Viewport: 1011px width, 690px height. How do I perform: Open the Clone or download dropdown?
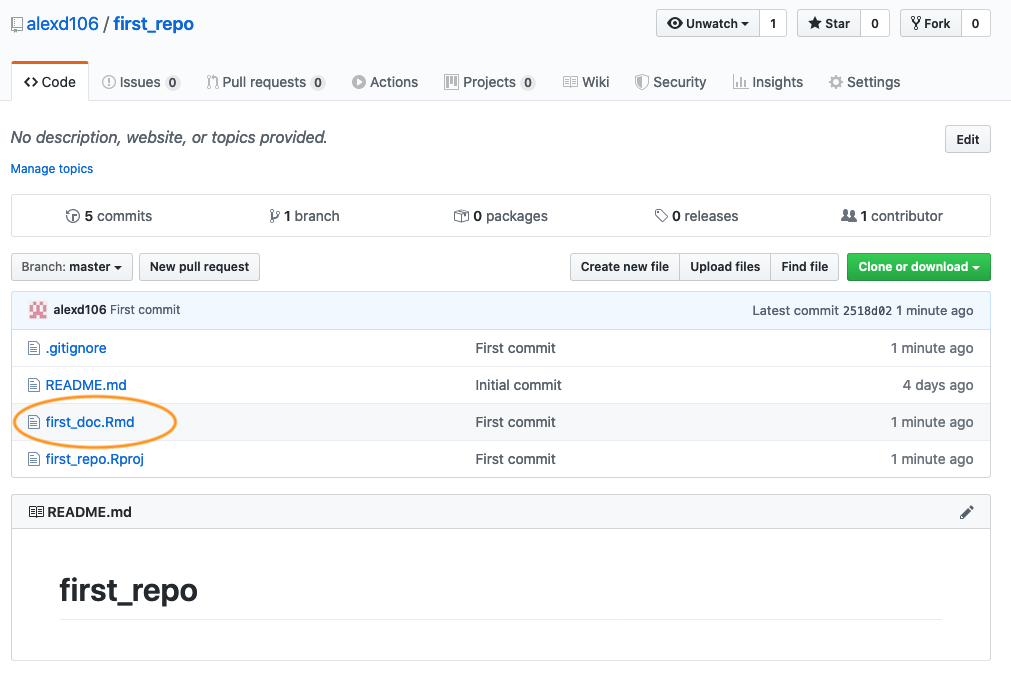pyautogui.click(x=918, y=267)
